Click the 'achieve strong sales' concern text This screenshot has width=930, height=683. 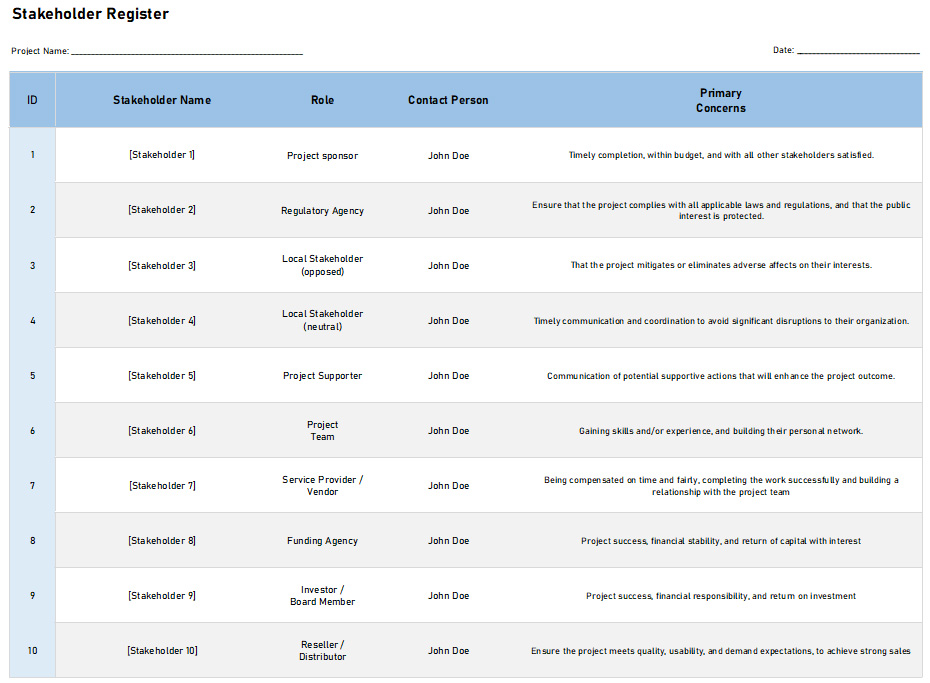click(721, 651)
